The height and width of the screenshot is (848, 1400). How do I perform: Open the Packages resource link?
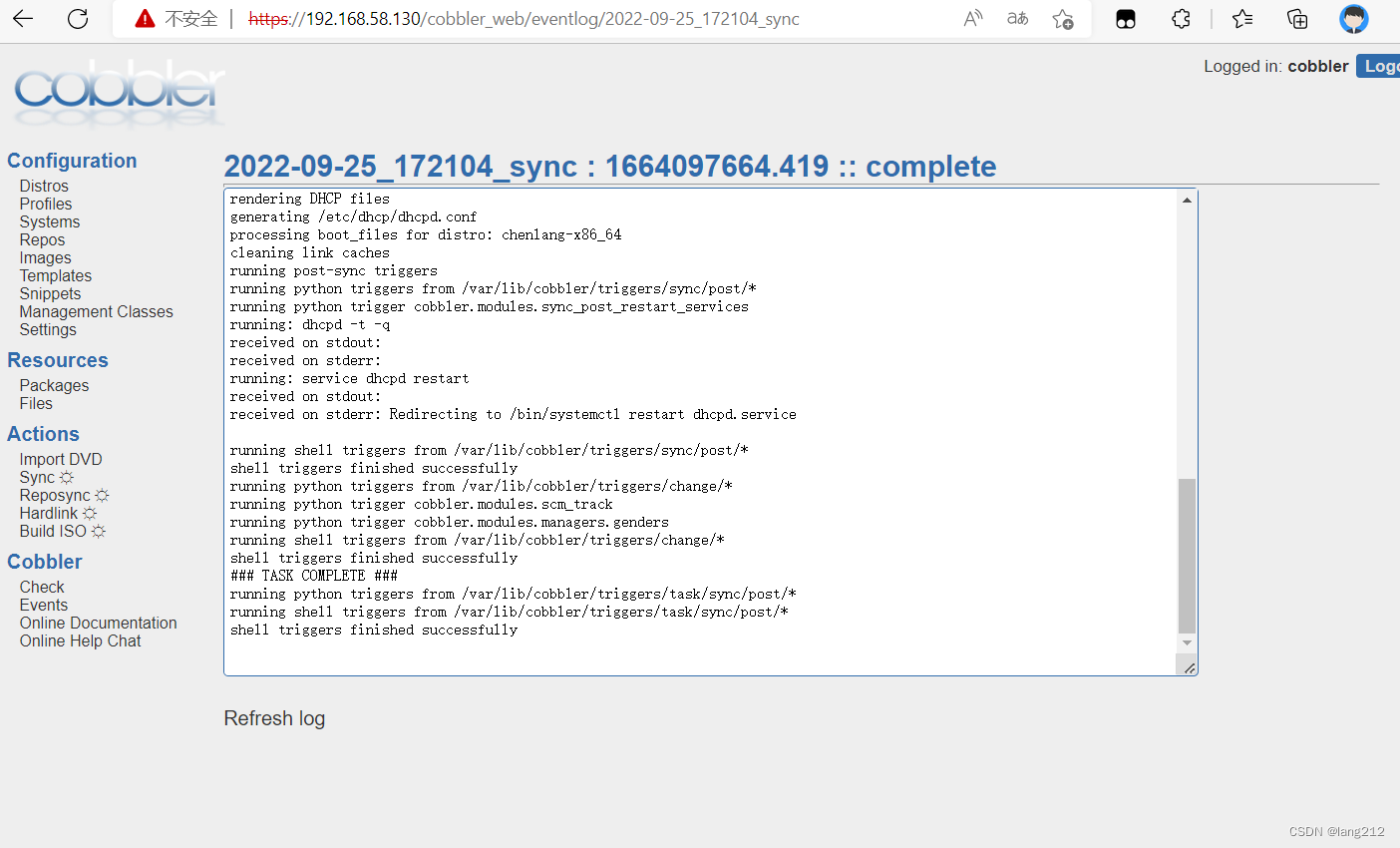(x=54, y=385)
